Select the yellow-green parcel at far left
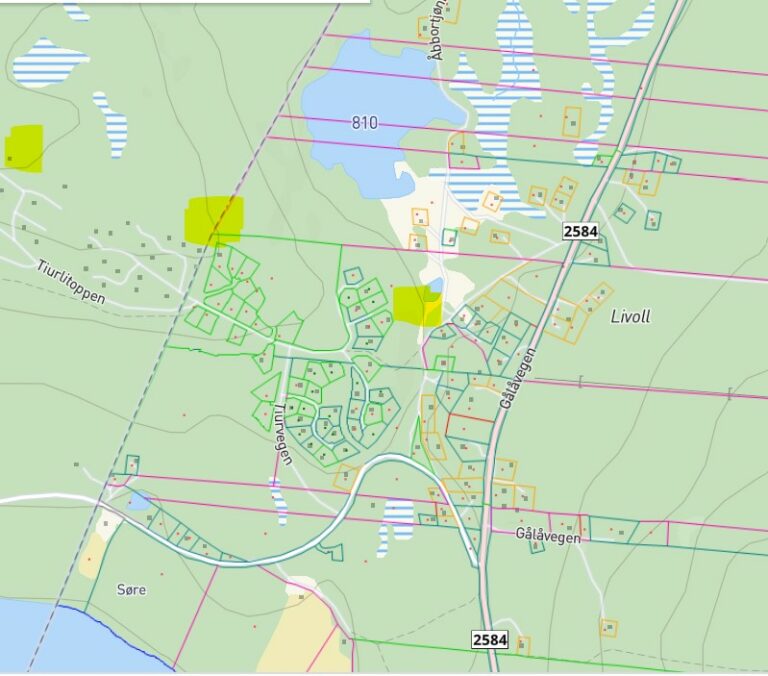 click(x=24, y=148)
